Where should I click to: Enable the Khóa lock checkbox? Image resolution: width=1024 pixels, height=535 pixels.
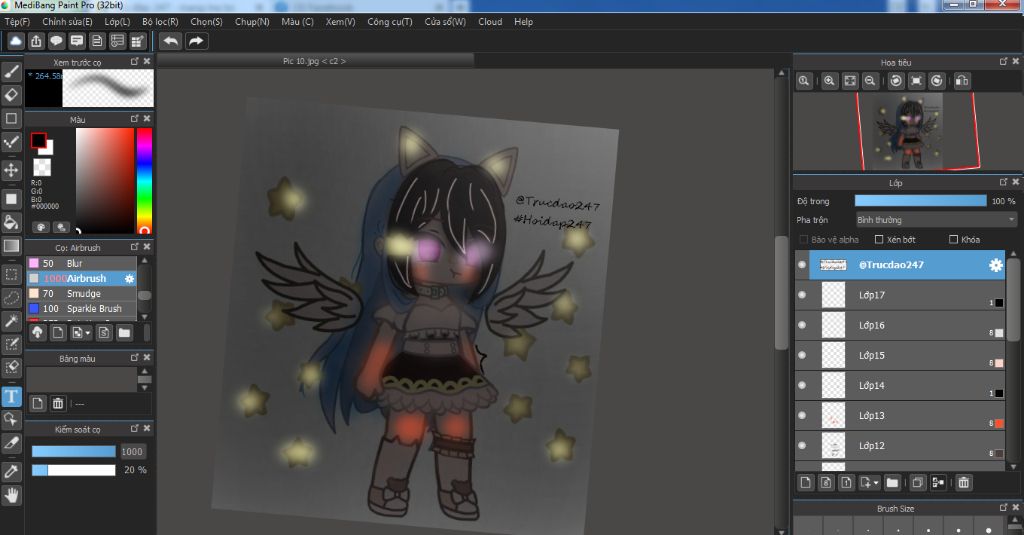coord(953,240)
